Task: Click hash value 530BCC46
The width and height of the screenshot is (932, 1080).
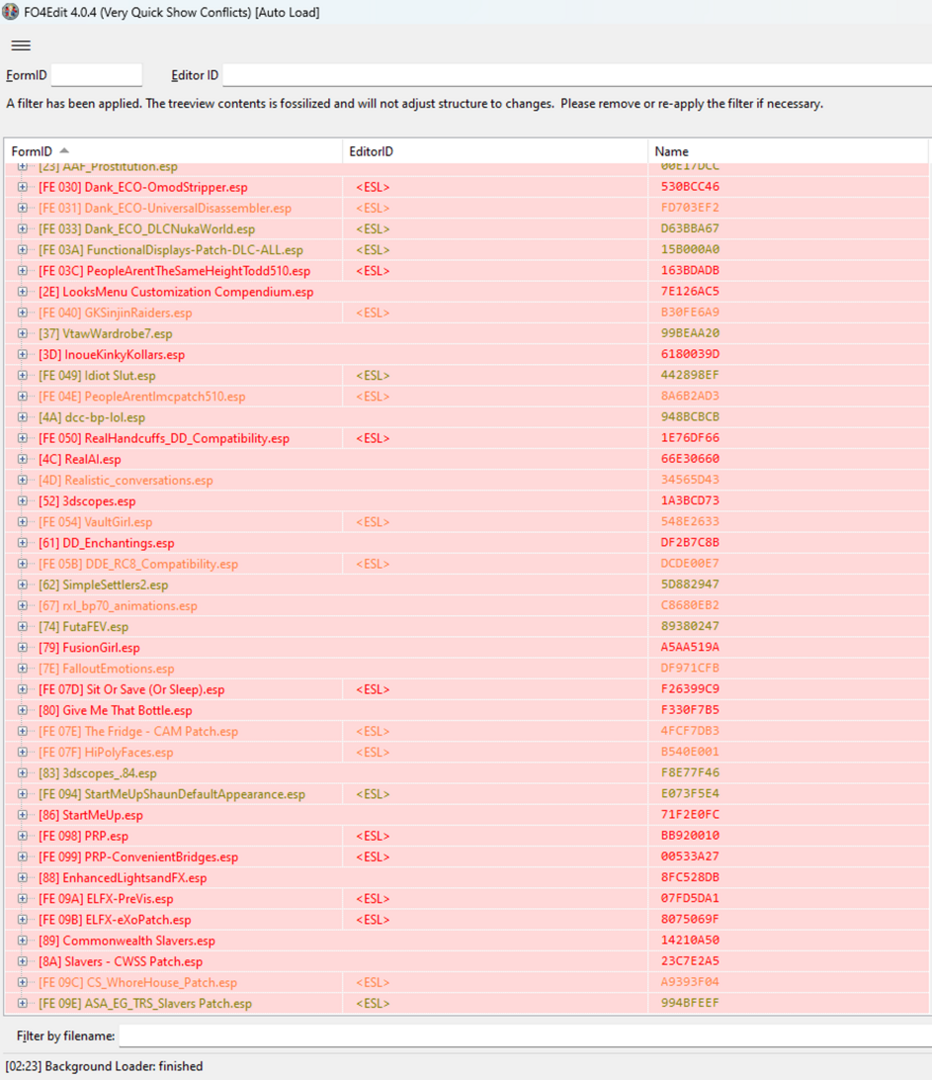Action: [x=690, y=187]
